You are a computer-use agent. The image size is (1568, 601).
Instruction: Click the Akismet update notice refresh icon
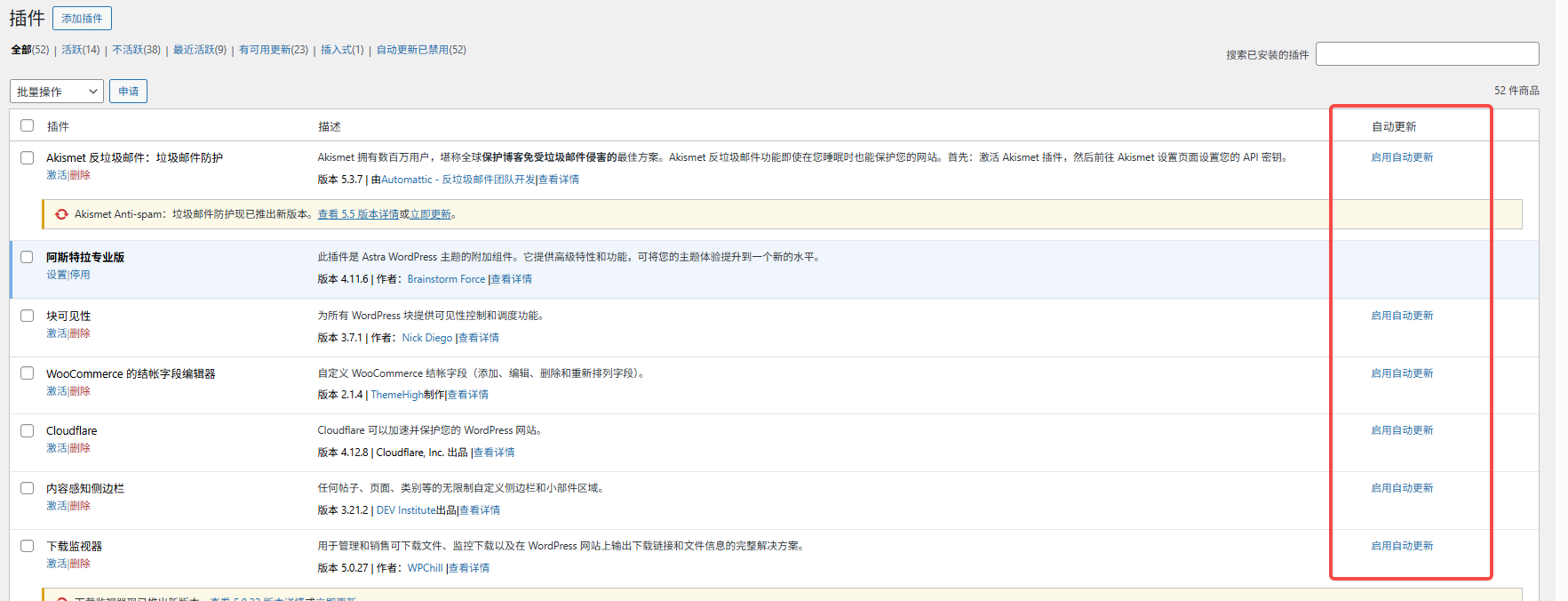point(61,214)
